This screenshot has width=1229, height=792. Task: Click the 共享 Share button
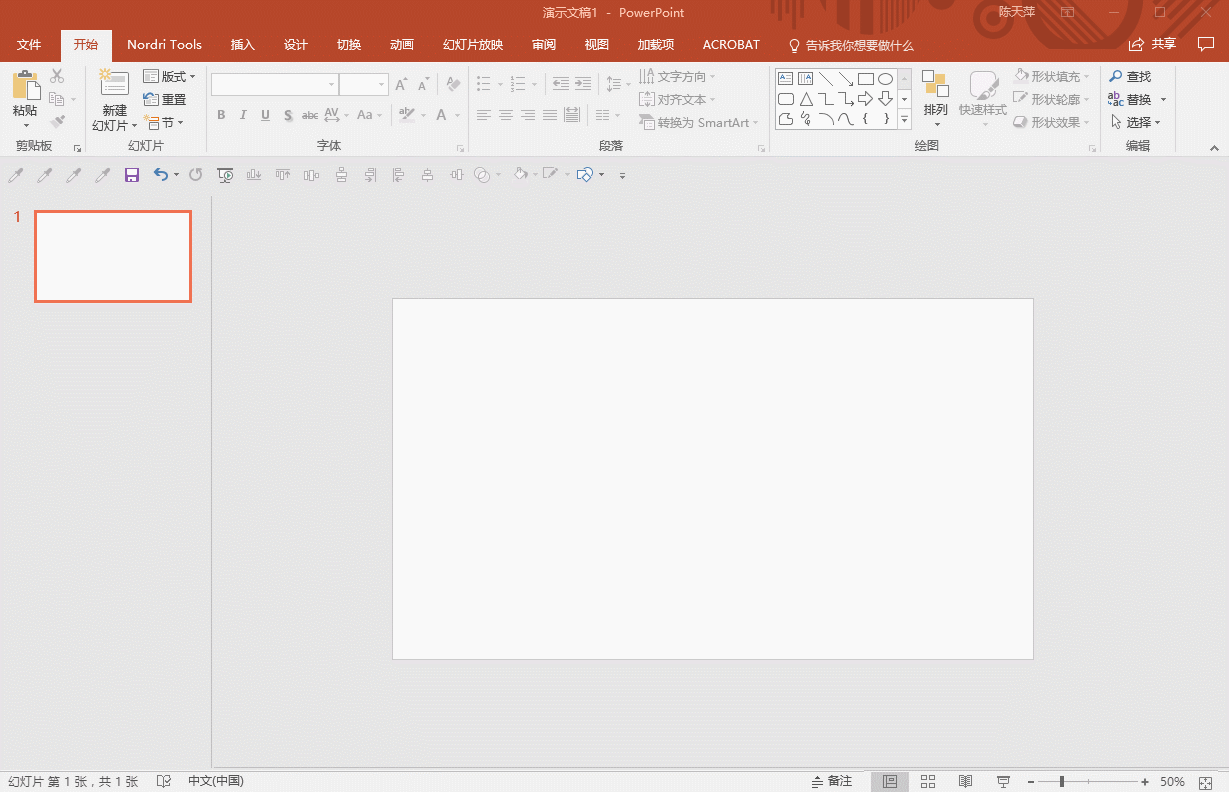(1152, 45)
